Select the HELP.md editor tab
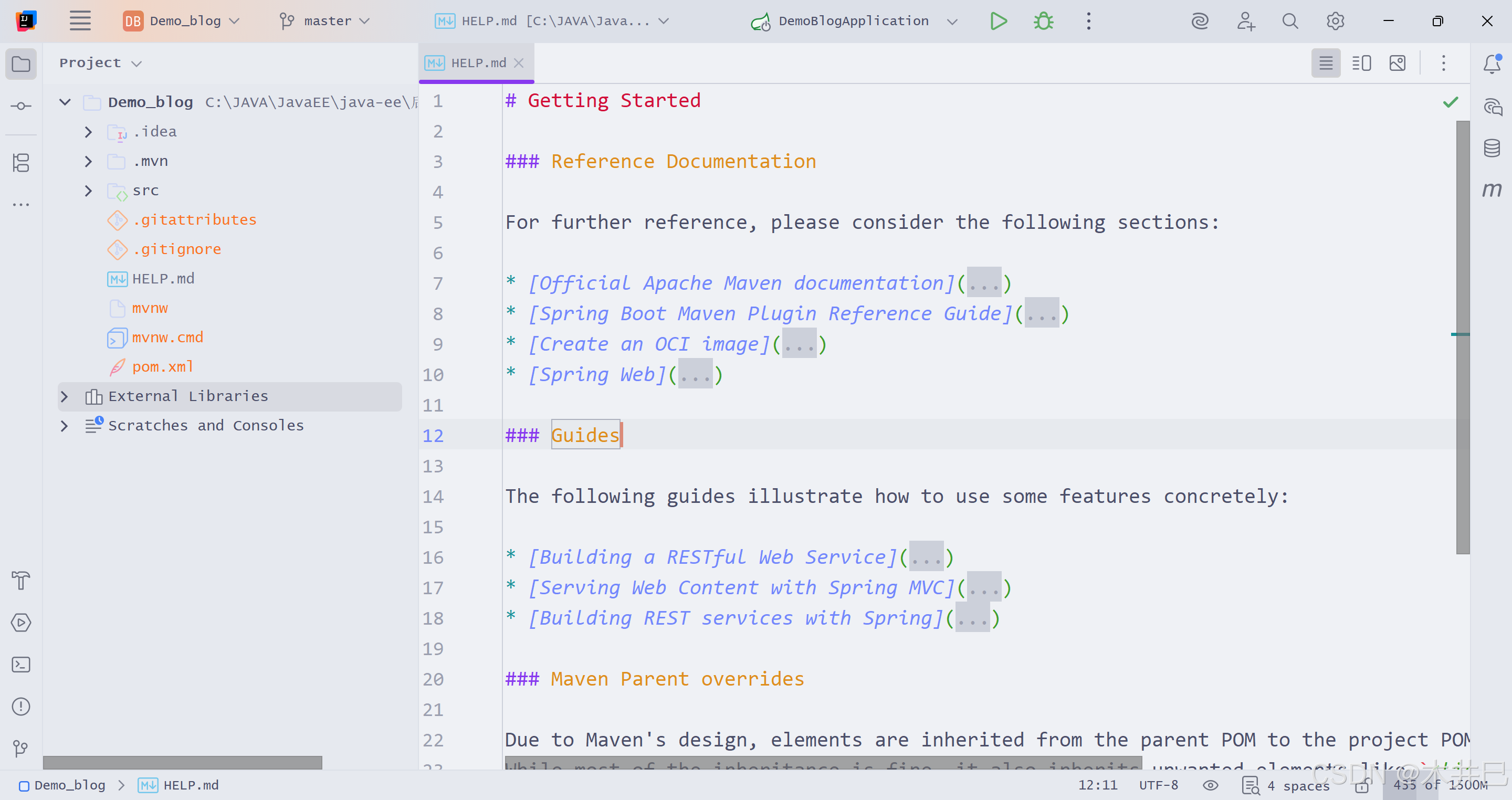1512x800 pixels. coord(477,63)
